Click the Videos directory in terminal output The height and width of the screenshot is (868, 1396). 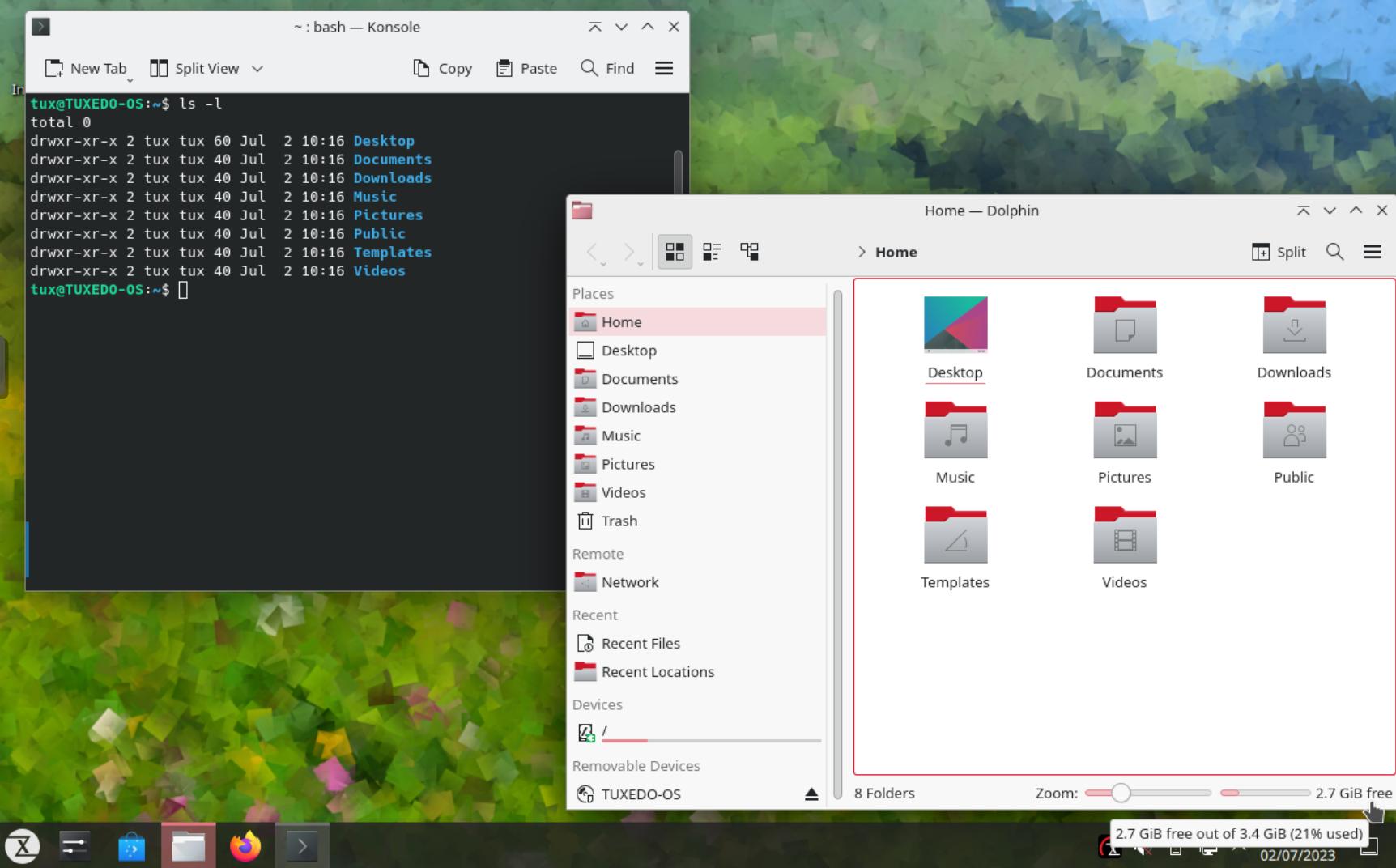click(379, 270)
